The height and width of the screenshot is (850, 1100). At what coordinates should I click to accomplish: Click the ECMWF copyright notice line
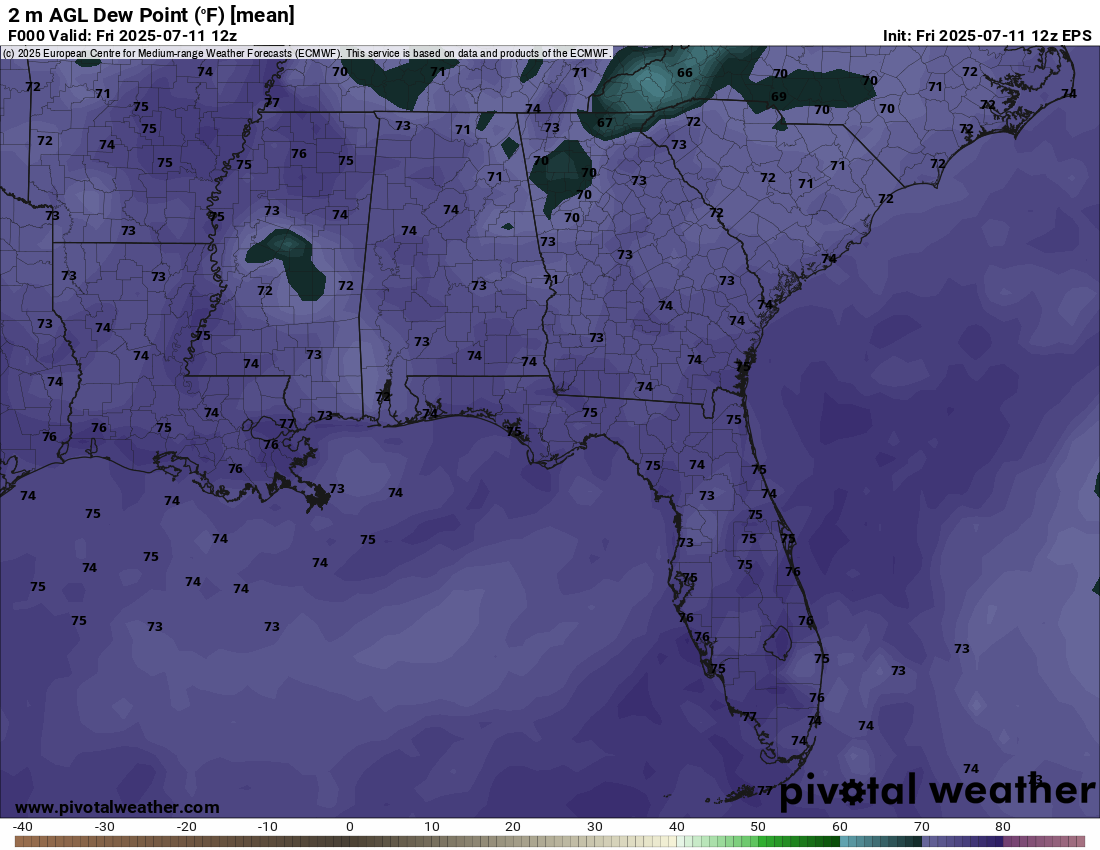307,53
